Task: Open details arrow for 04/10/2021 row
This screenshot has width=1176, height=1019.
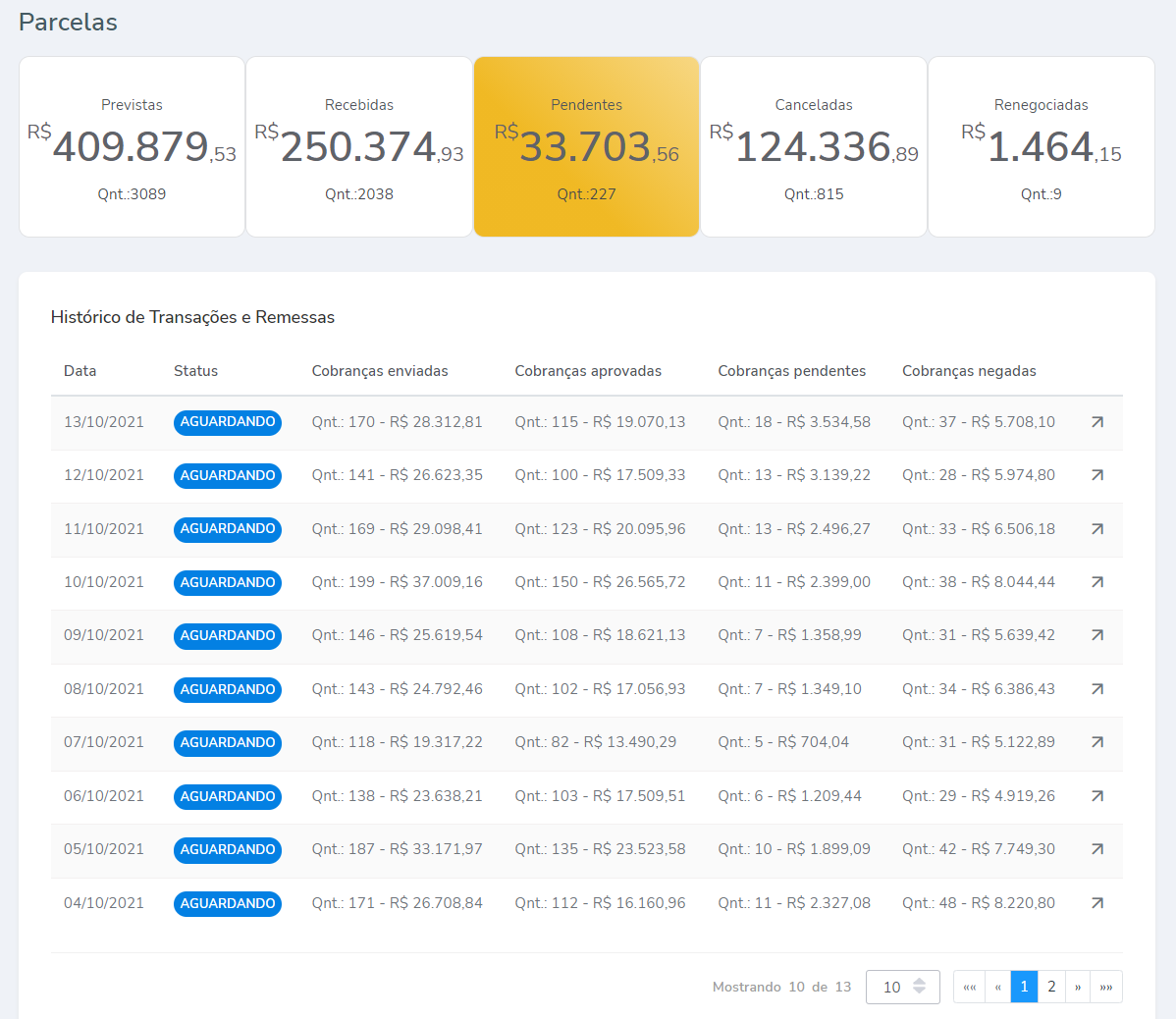Action: click(1096, 903)
